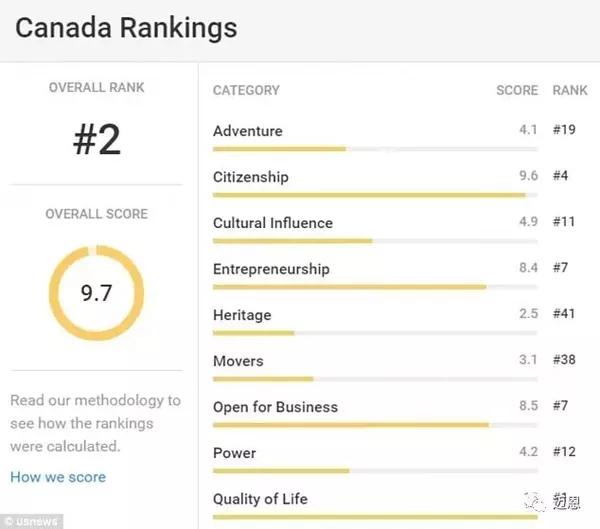
Task: Click the Heritage rank #41 value
Action: pyautogui.click(x=564, y=313)
